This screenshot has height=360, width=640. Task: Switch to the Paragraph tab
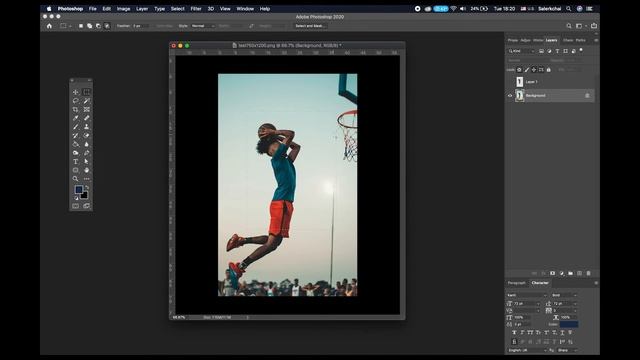coord(517,283)
